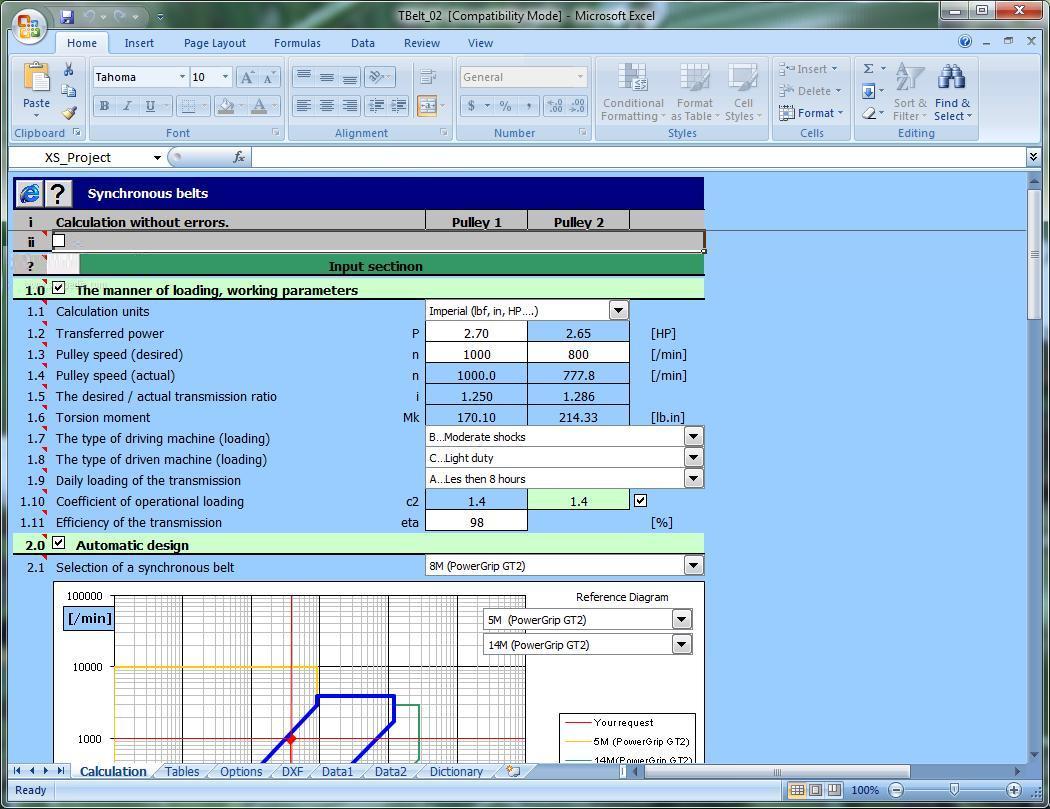The height and width of the screenshot is (809, 1050).
Task: Switch to Normal view in status bar
Action: 797,790
